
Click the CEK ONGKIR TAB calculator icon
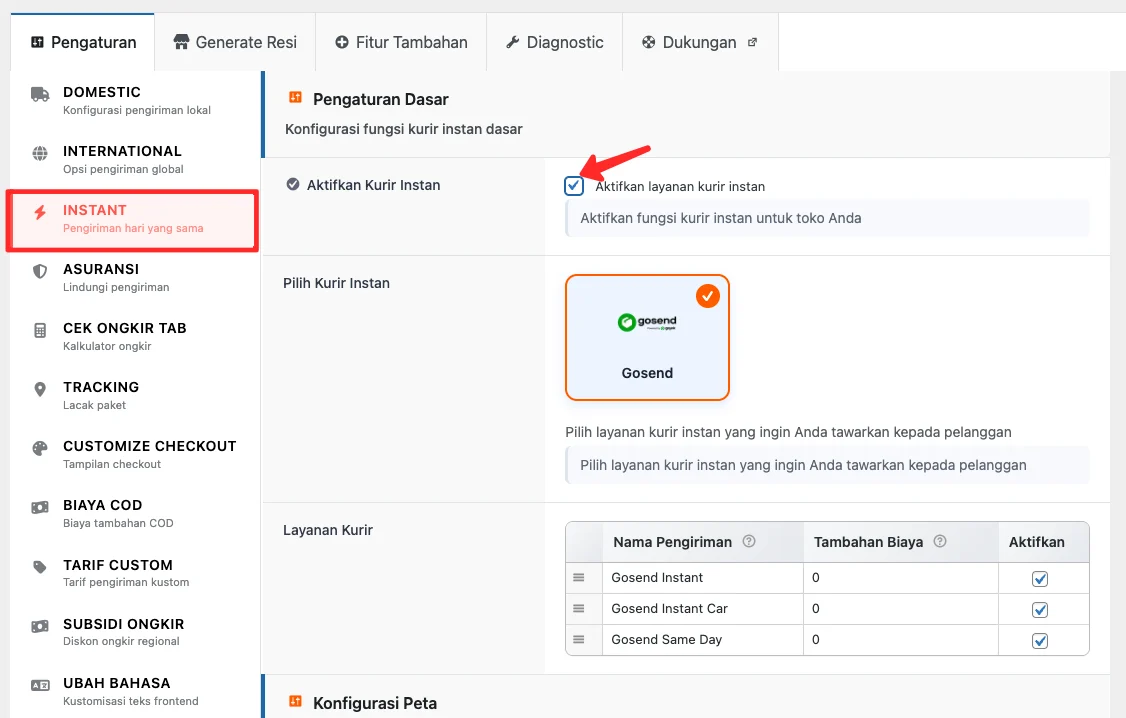click(x=39, y=328)
